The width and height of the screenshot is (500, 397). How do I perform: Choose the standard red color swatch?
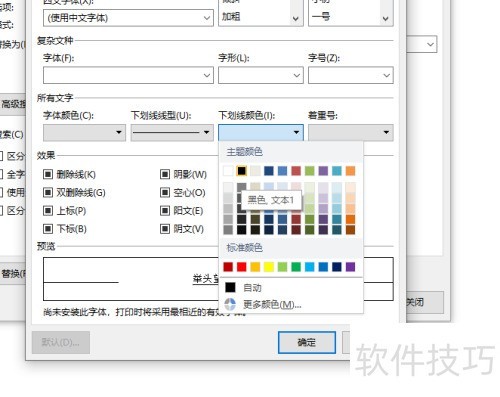[x=242, y=267]
